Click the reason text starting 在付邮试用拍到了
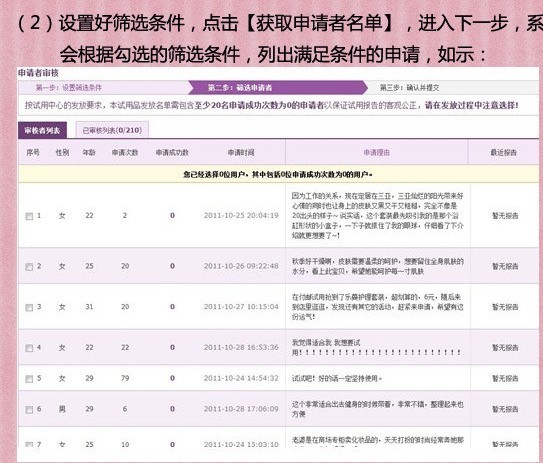The width and height of the screenshot is (543, 463). (377, 306)
